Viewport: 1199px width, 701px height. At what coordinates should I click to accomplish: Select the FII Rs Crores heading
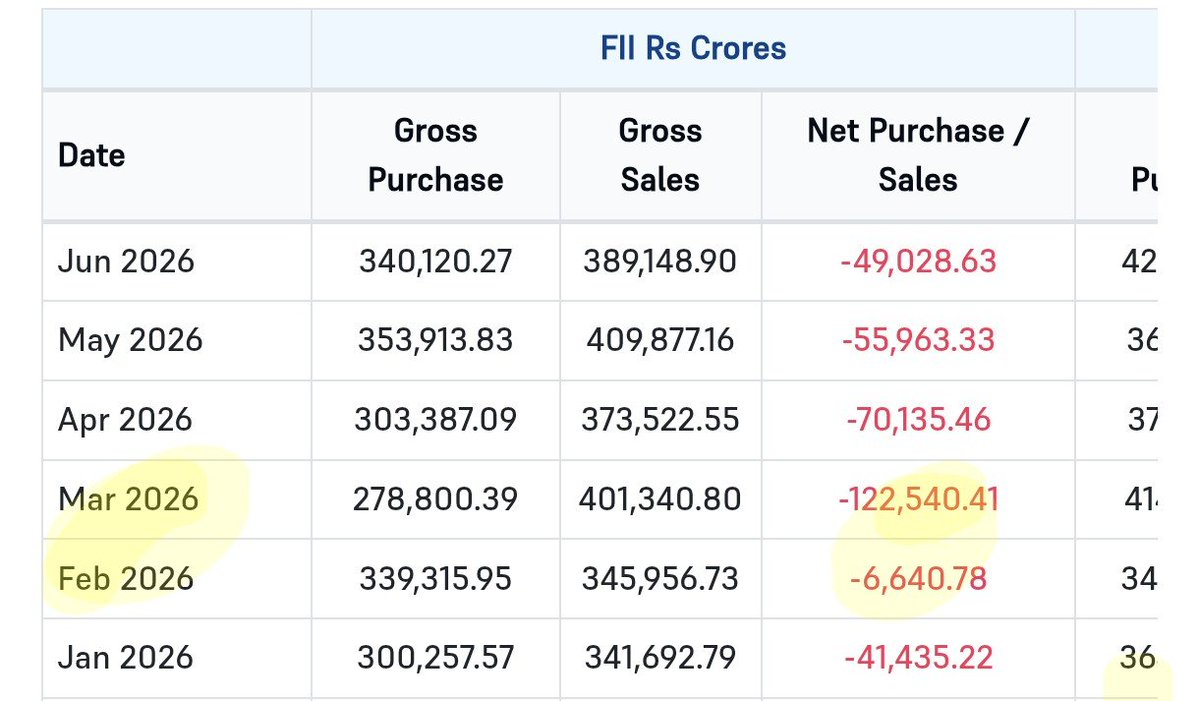(693, 48)
